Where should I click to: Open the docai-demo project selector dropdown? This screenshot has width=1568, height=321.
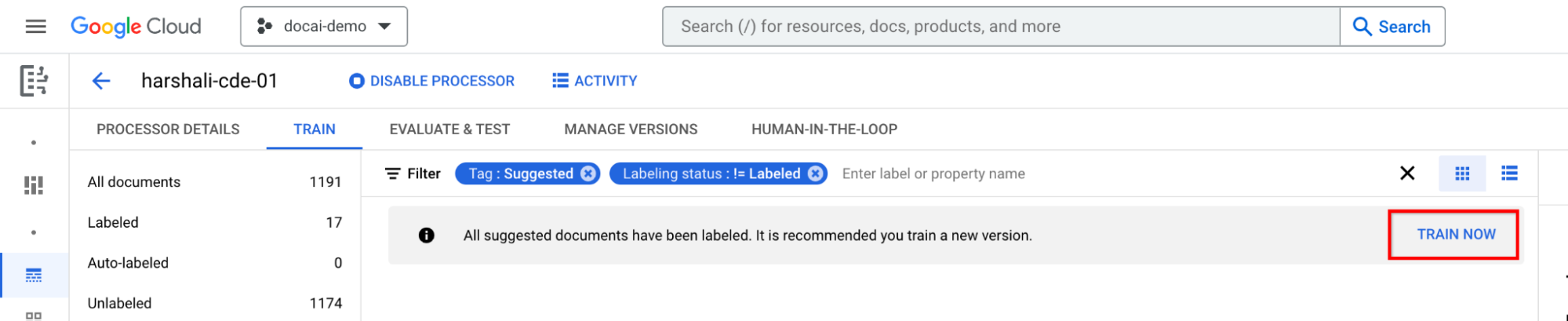pos(324,27)
